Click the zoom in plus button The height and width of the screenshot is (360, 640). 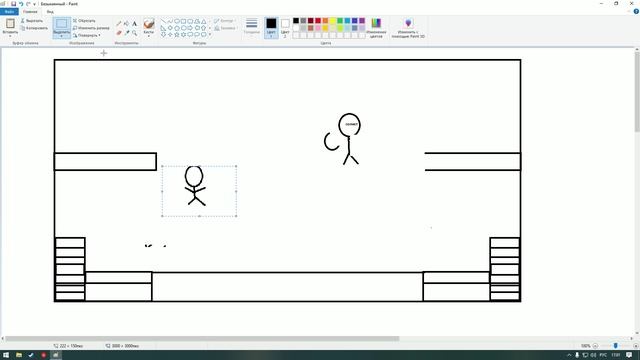tap(636, 346)
